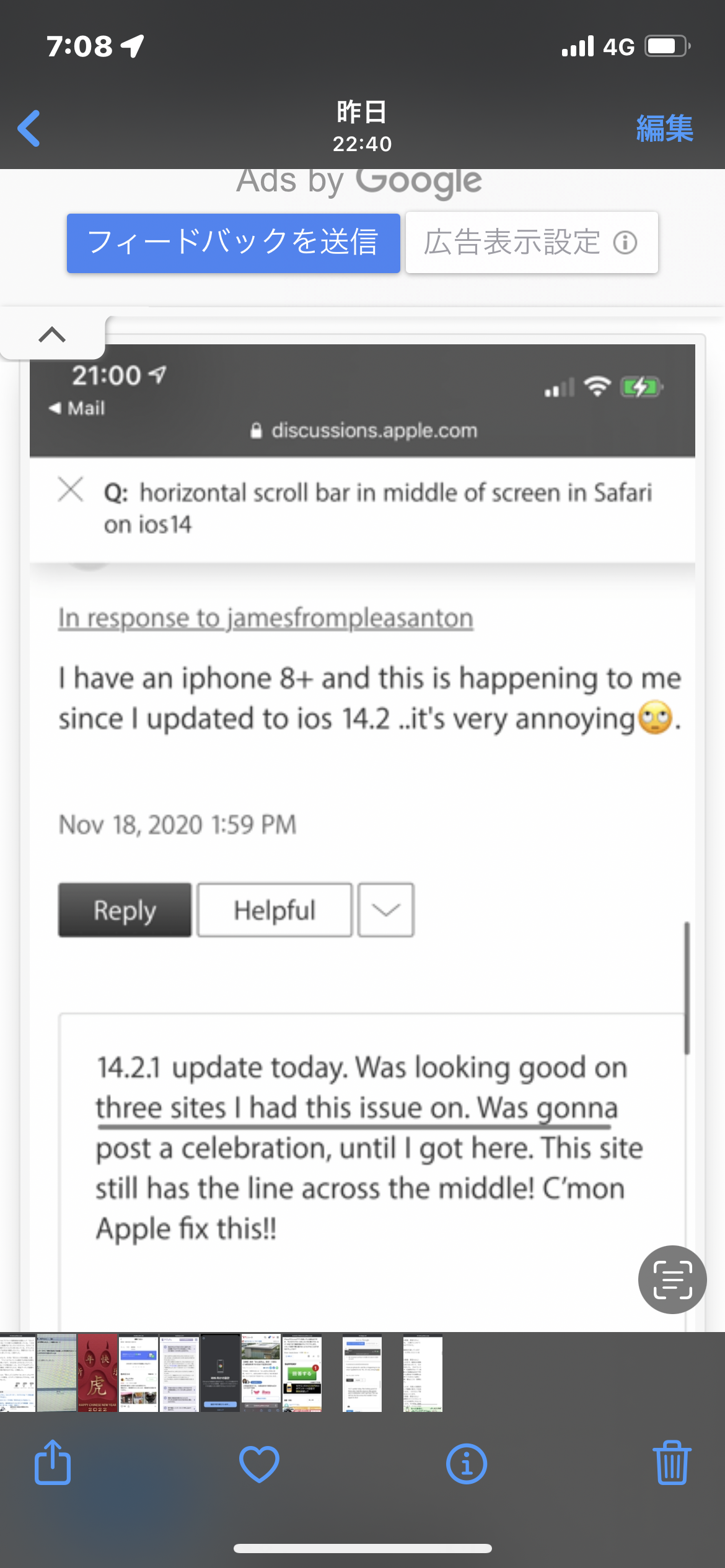
Task: Tap the share icon
Action: (x=53, y=1463)
